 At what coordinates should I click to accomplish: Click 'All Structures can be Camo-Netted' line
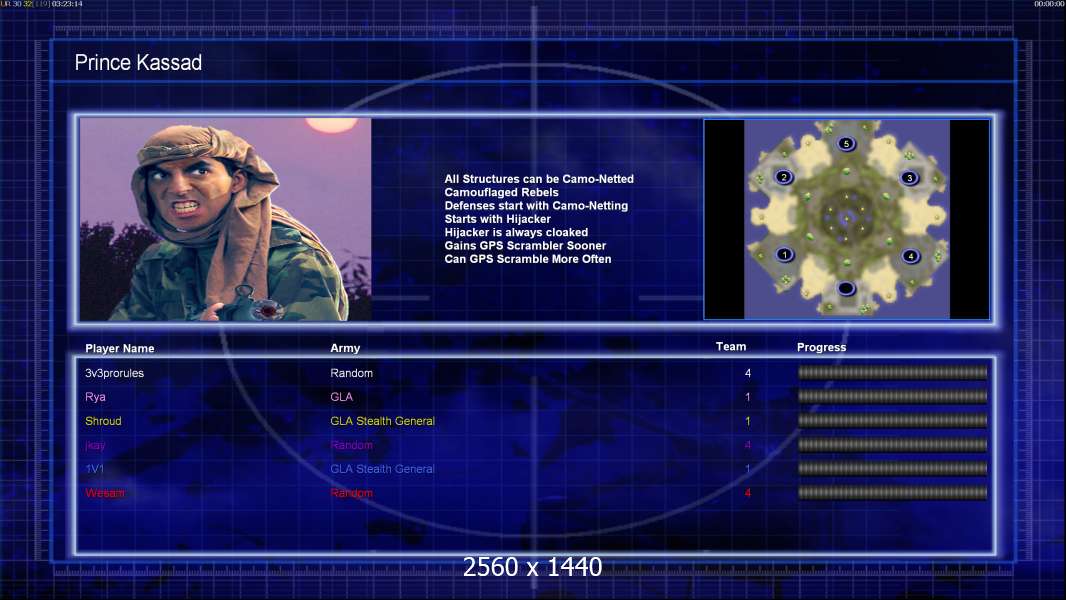[539, 179]
